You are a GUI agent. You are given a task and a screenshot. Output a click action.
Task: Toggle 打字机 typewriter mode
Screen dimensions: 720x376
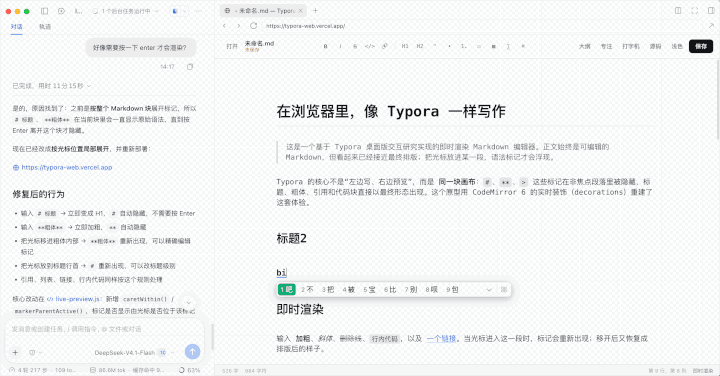pos(631,46)
